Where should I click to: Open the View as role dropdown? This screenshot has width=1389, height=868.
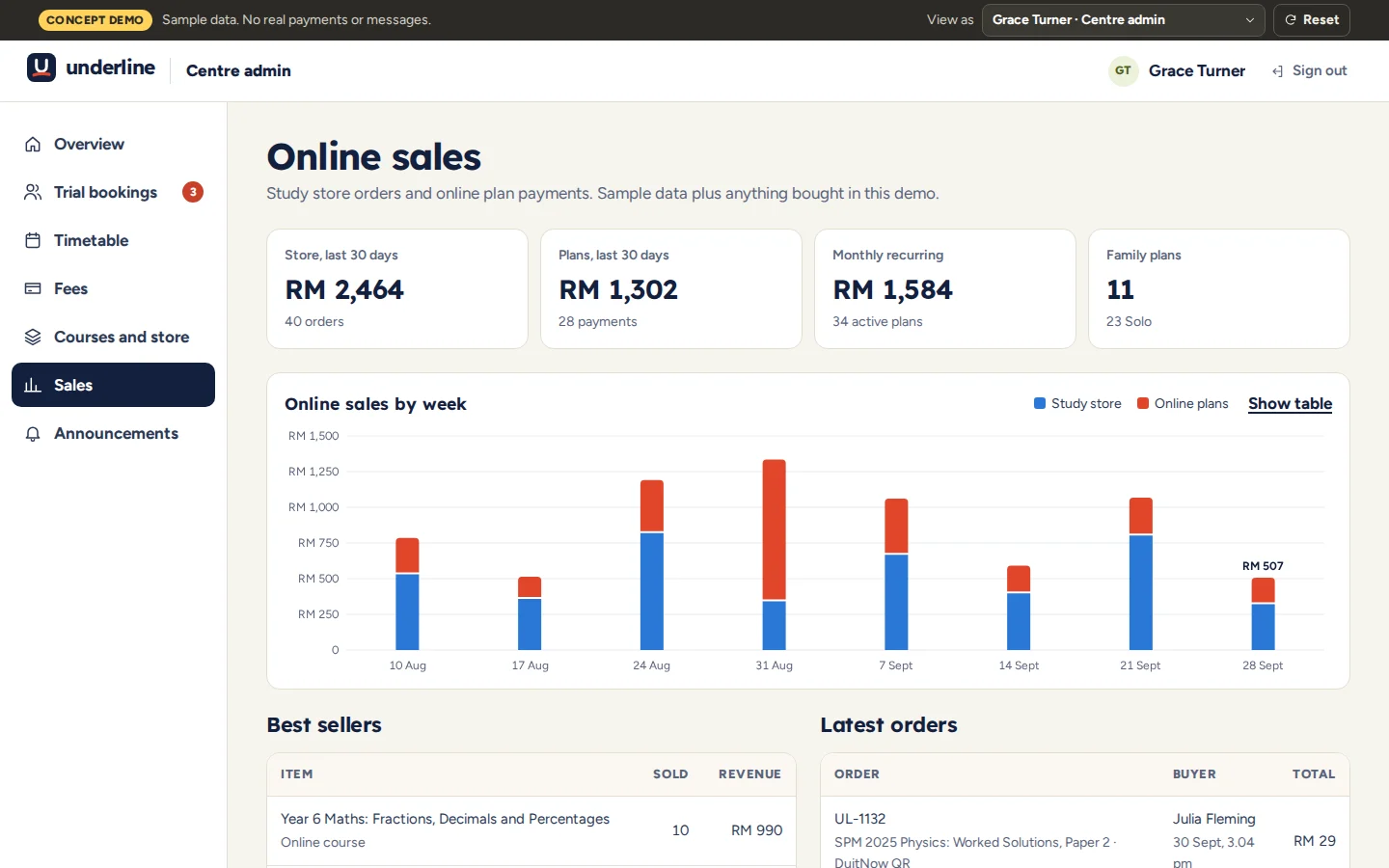[x=1123, y=20]
